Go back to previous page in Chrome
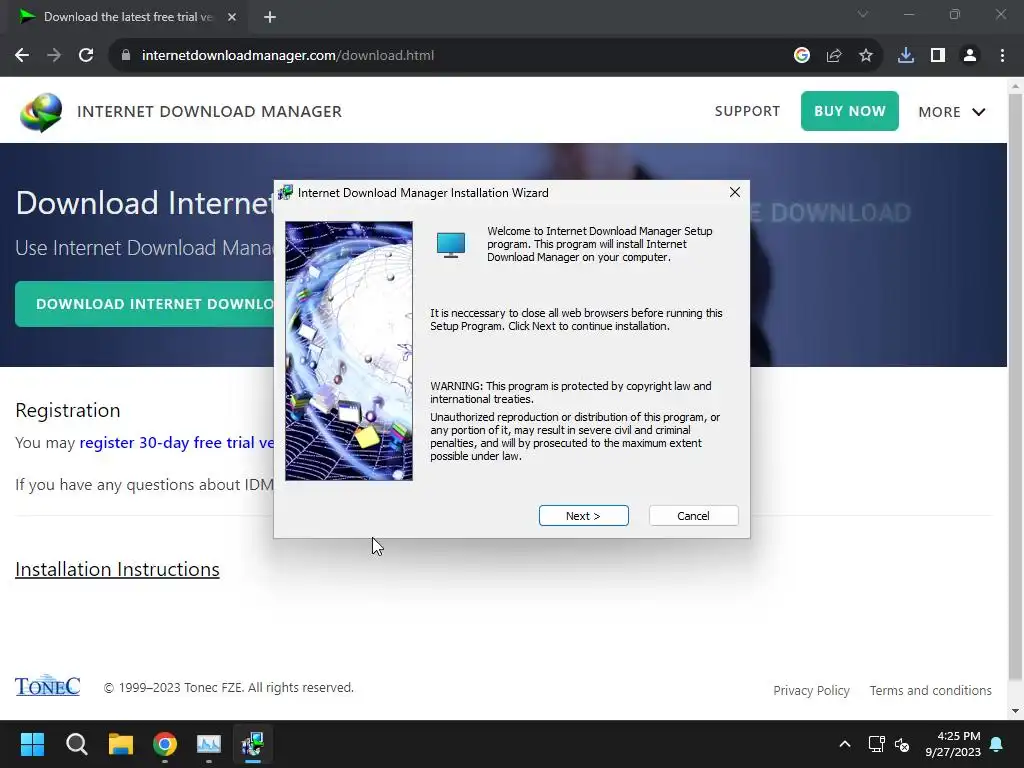Viewport: 1024px width, 768px height. tap(22, 55)
